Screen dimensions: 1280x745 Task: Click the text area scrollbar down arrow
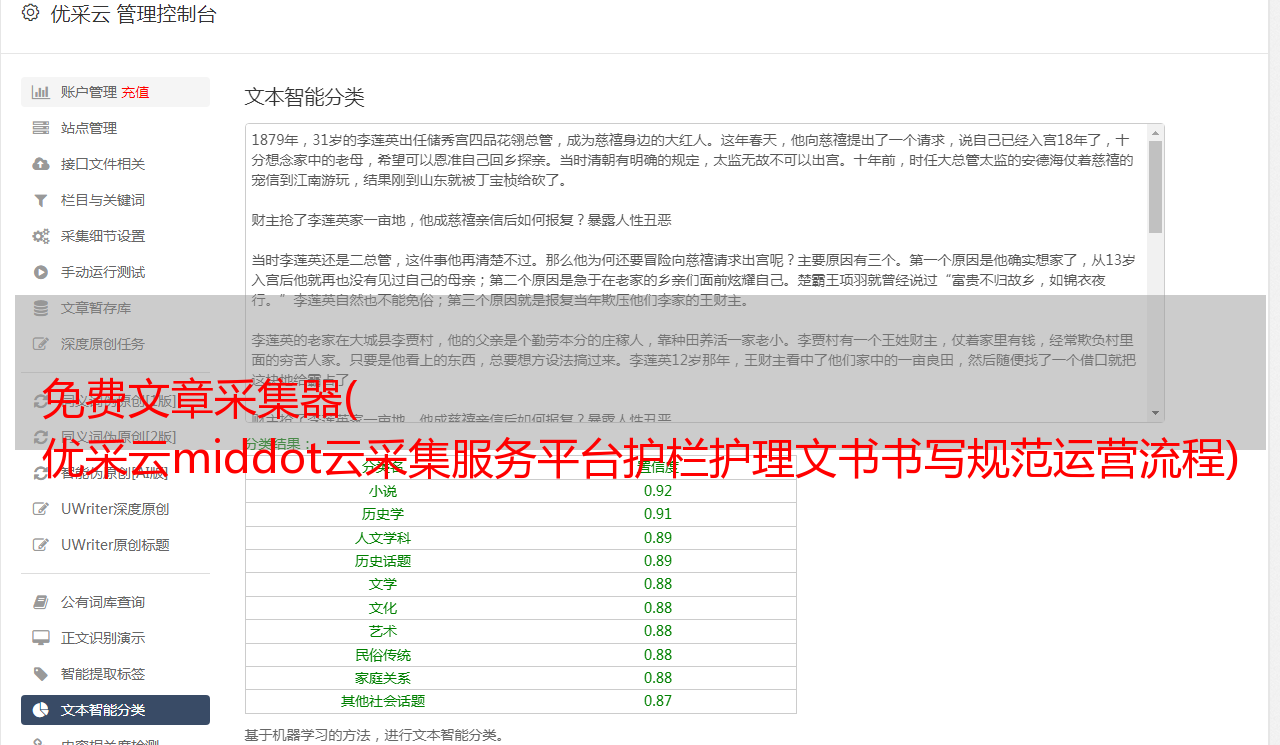pos(1156,413)
